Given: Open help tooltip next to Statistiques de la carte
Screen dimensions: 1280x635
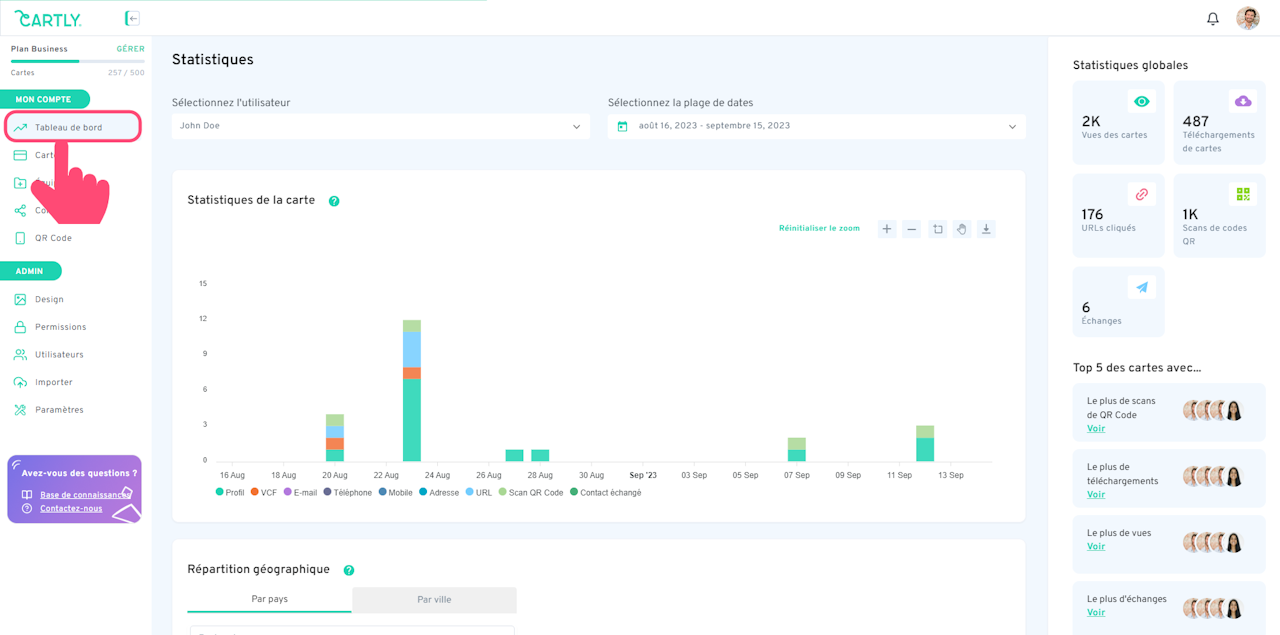Looking at the screenshot, I should (x=334, y=201).
